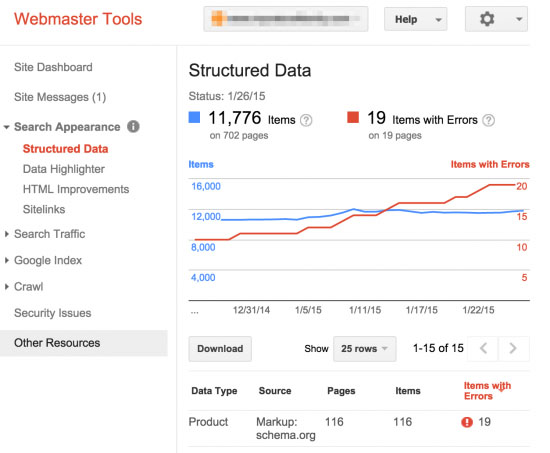The height and width of the screenshot is (453, 550).
Task: Open Site Dashboard
Action: [x=53, y=67]
